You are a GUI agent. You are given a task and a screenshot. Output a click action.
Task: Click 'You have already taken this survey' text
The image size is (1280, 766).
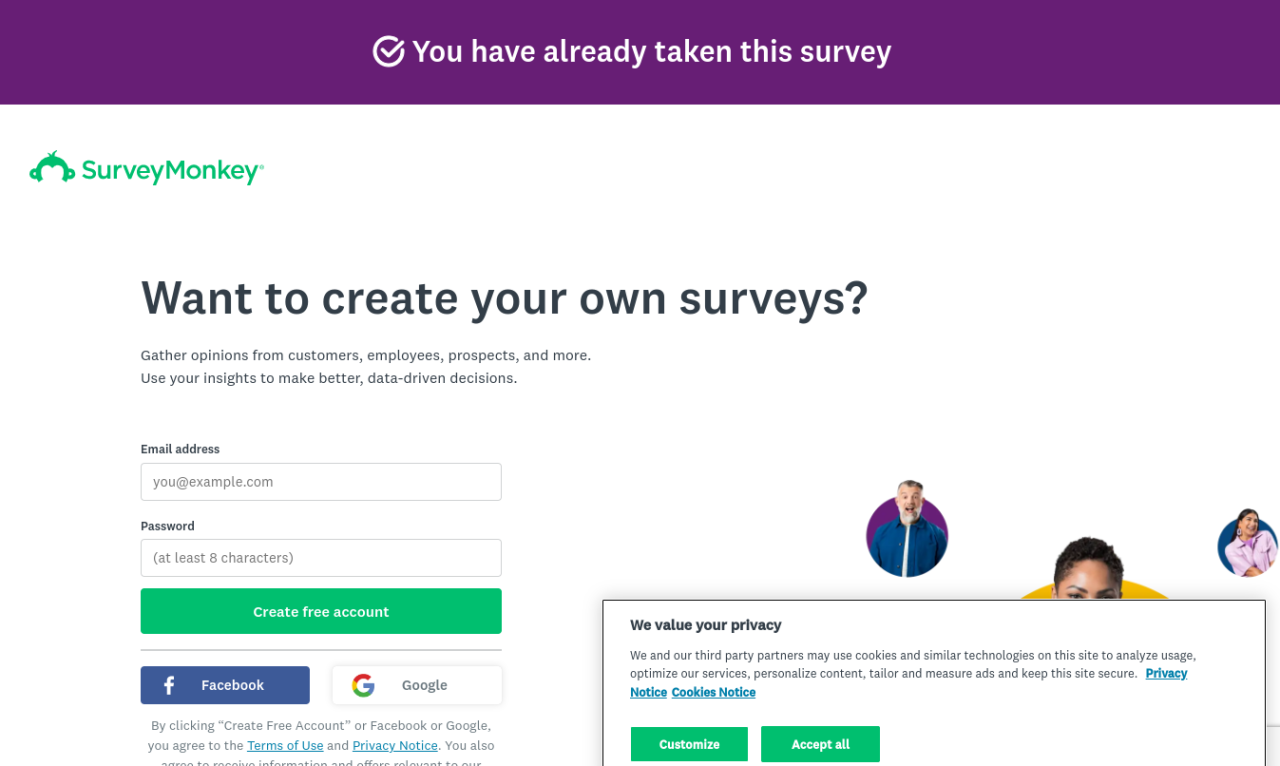(651, 51)
